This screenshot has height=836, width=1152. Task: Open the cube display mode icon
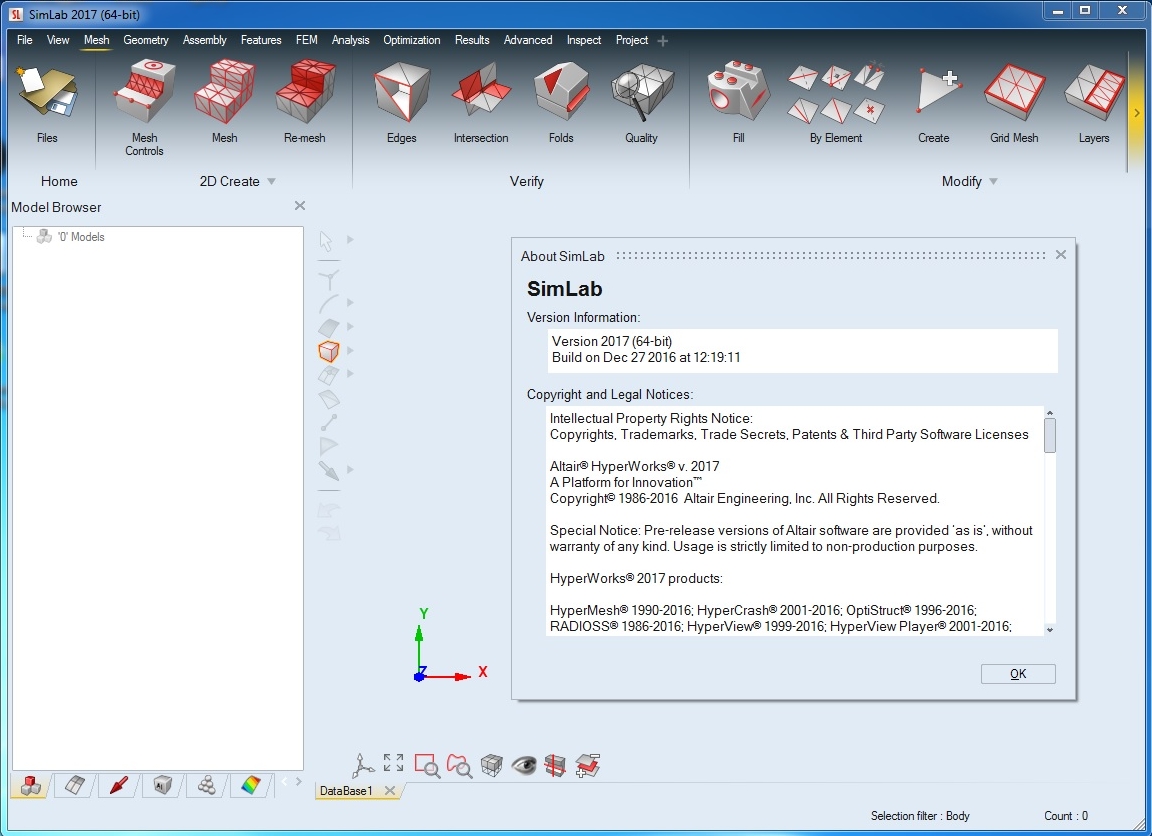point(492,765)
